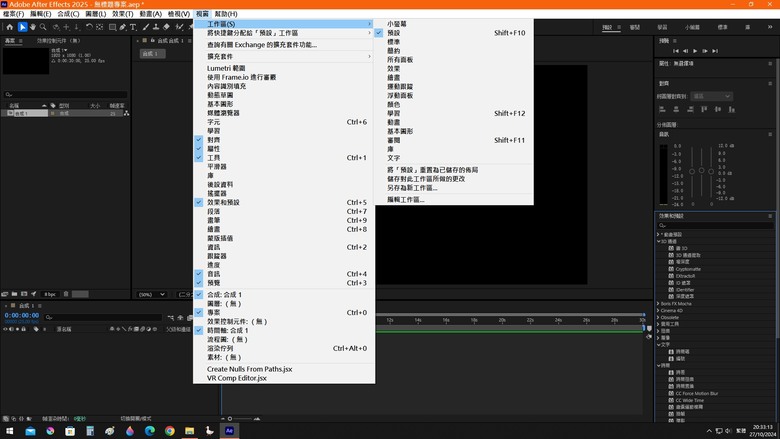The image size is (780, 439).
Task: Toggle the checked 屬性 panel menu item
Action: pos(284,149)
